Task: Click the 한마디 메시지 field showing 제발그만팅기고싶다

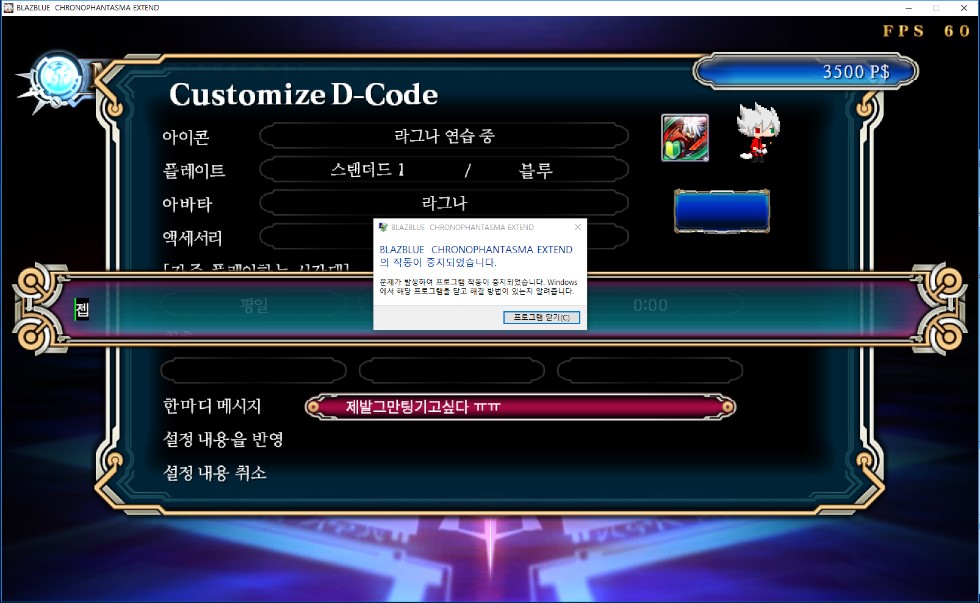Action: 520,407
